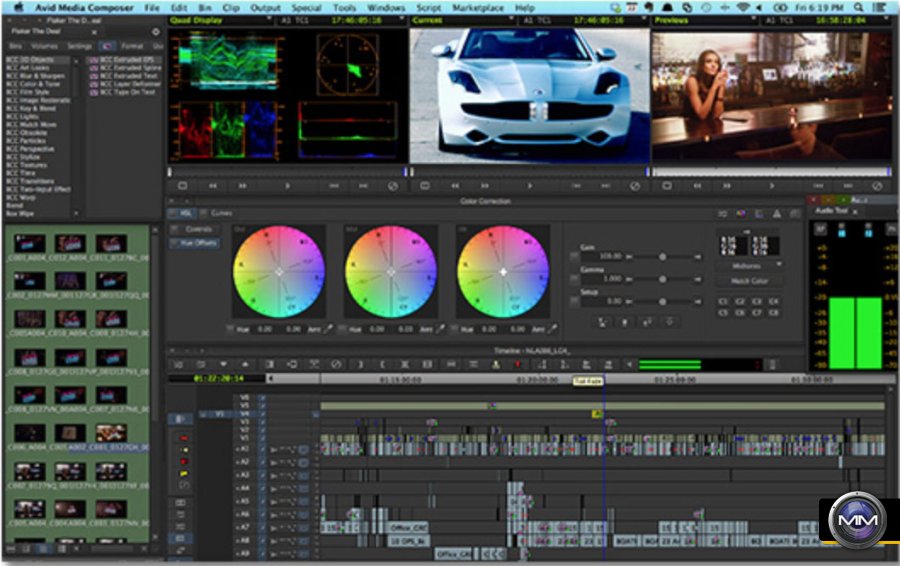Save correction to C8 bucket
This screenshot has height=566, width=900.
point(774,313)
